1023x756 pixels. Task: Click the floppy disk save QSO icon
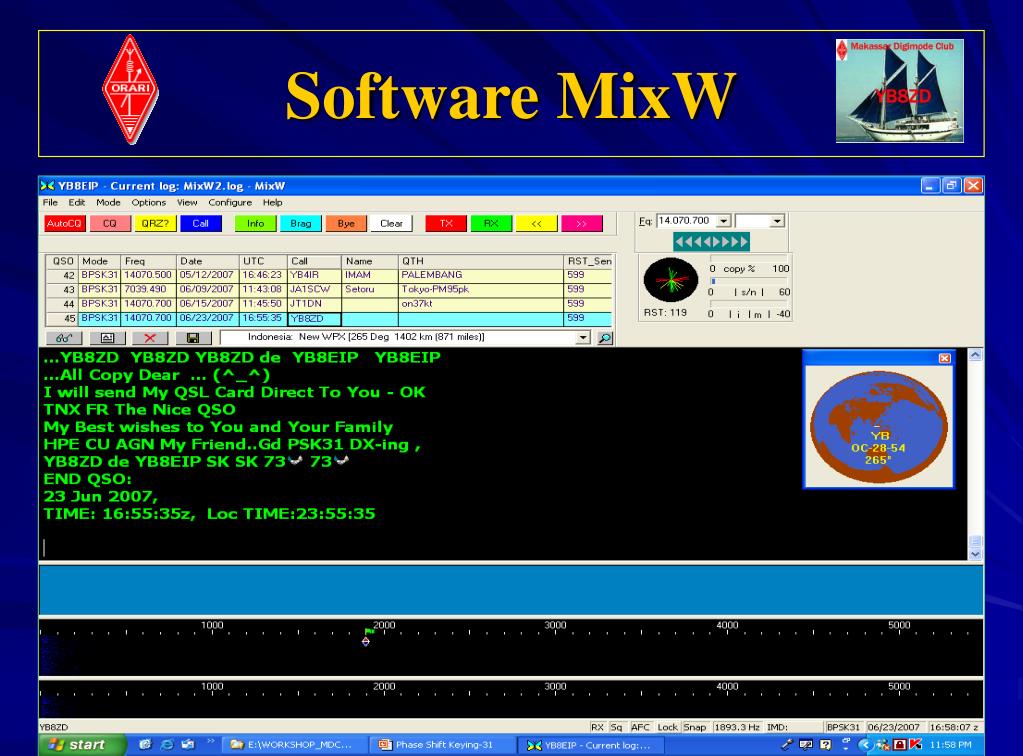point(193,338)
